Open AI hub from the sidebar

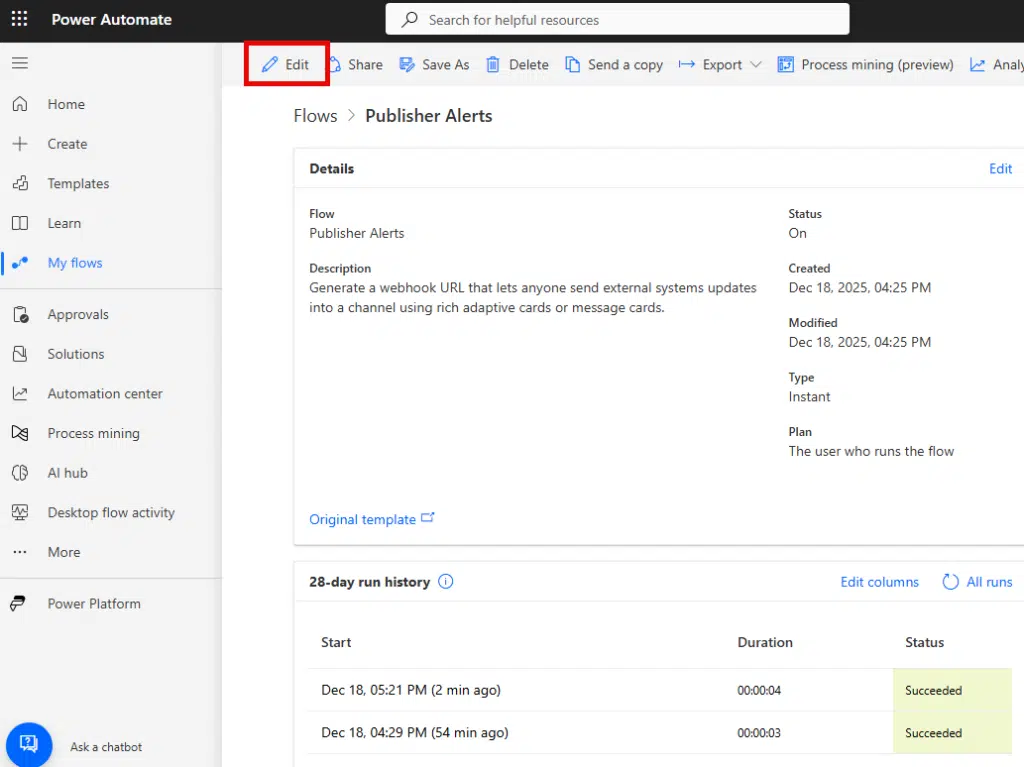pyautogui.click(x=67, y=472)
